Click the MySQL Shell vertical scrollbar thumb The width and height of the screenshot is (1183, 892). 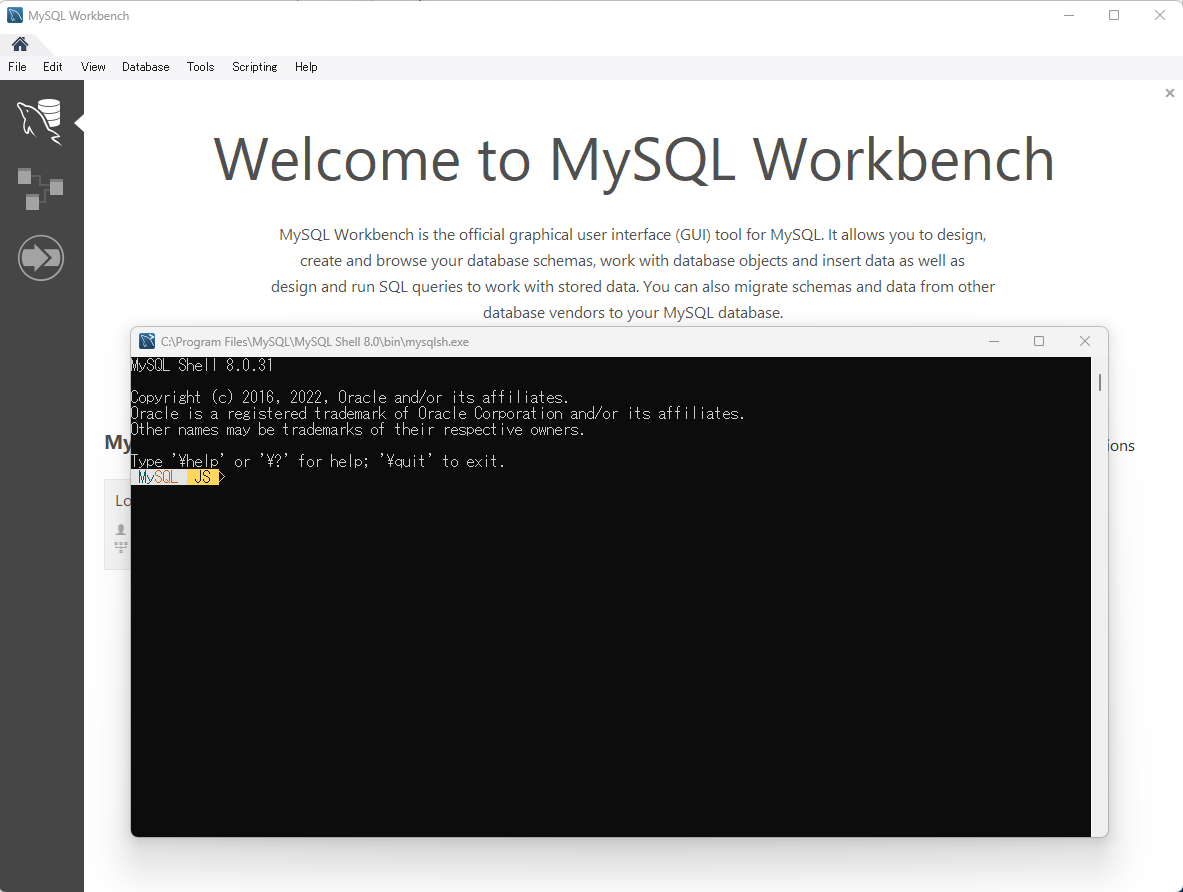pos(1100,383)
